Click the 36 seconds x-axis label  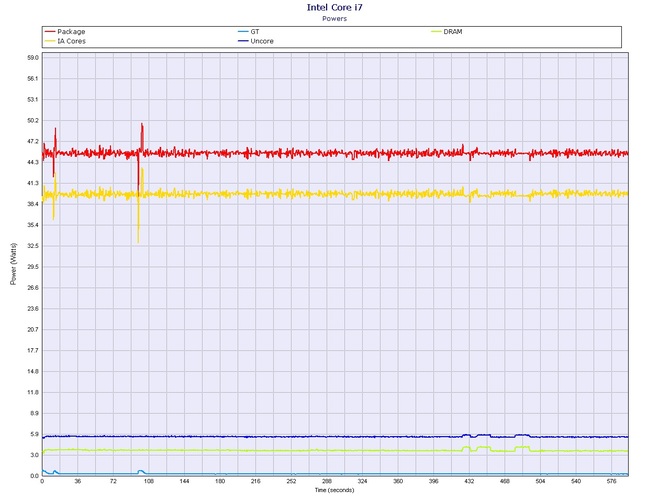tap(77, 481)
